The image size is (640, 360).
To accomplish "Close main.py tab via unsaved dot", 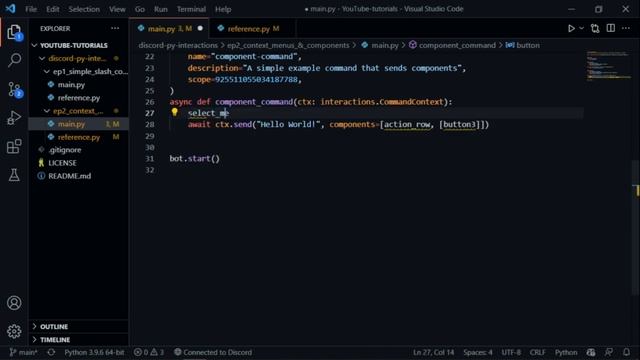I will click(200, 29).
